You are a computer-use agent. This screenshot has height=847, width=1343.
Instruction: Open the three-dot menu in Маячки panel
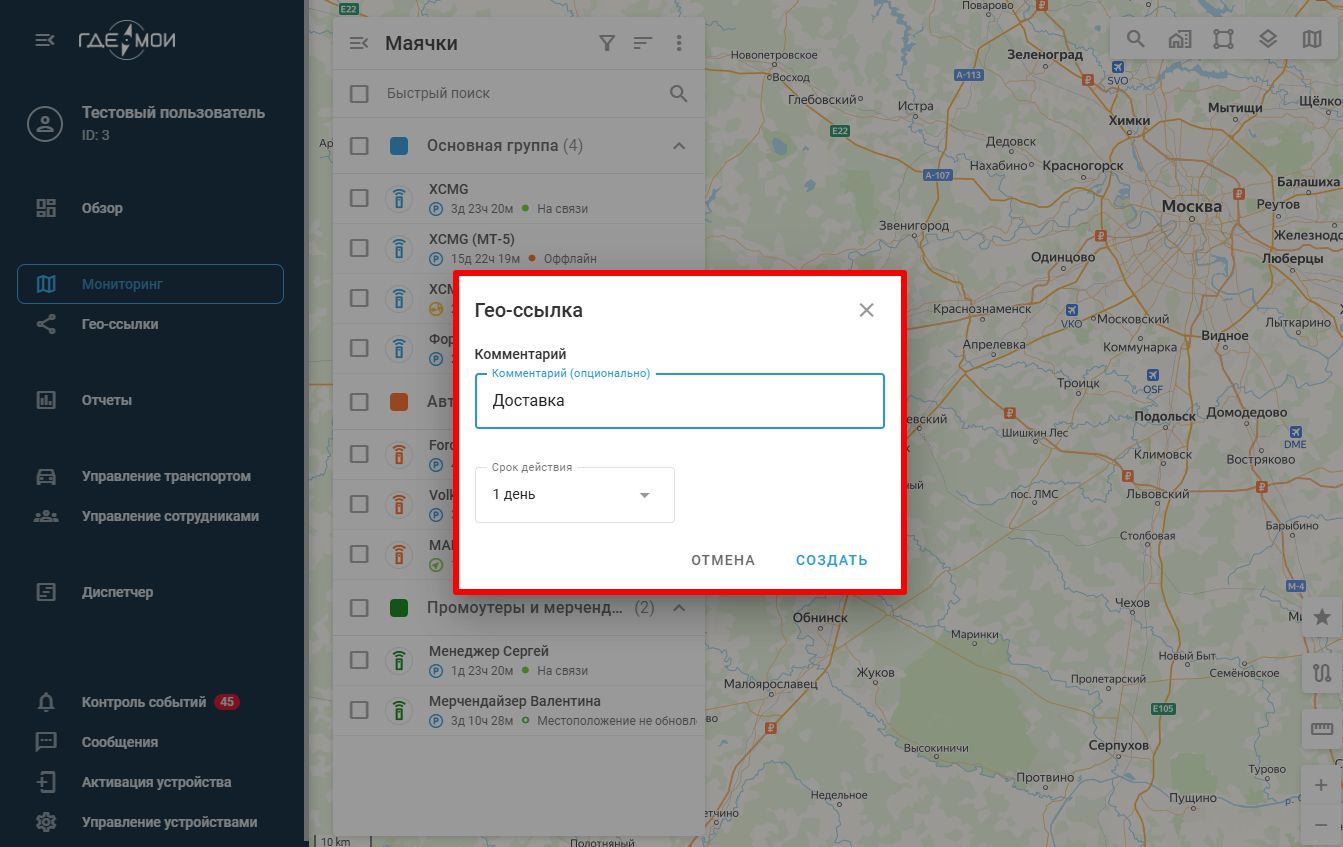pyautogui.click(x=679, y=43)
